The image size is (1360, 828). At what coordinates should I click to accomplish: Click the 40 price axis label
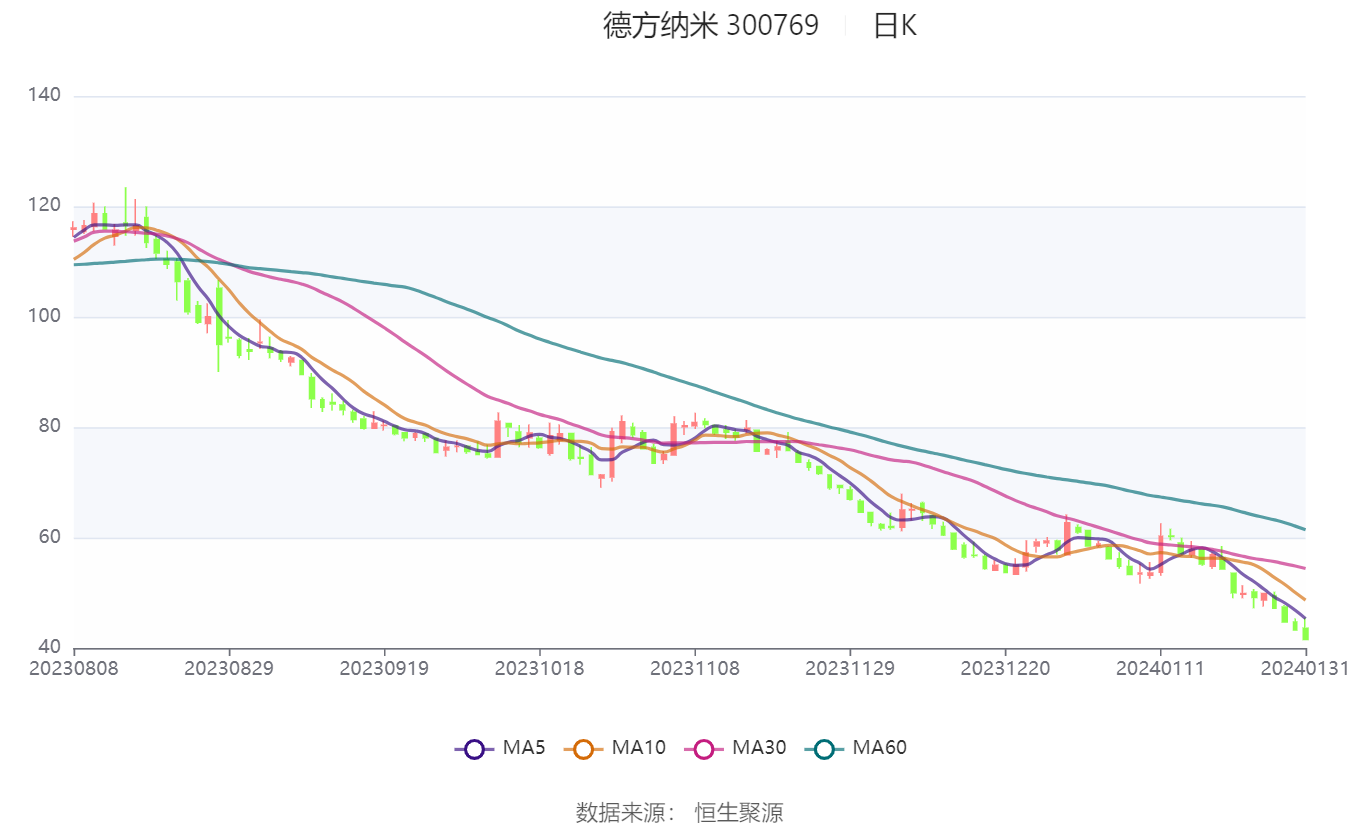pyautogui.click(x=50, y=647)
